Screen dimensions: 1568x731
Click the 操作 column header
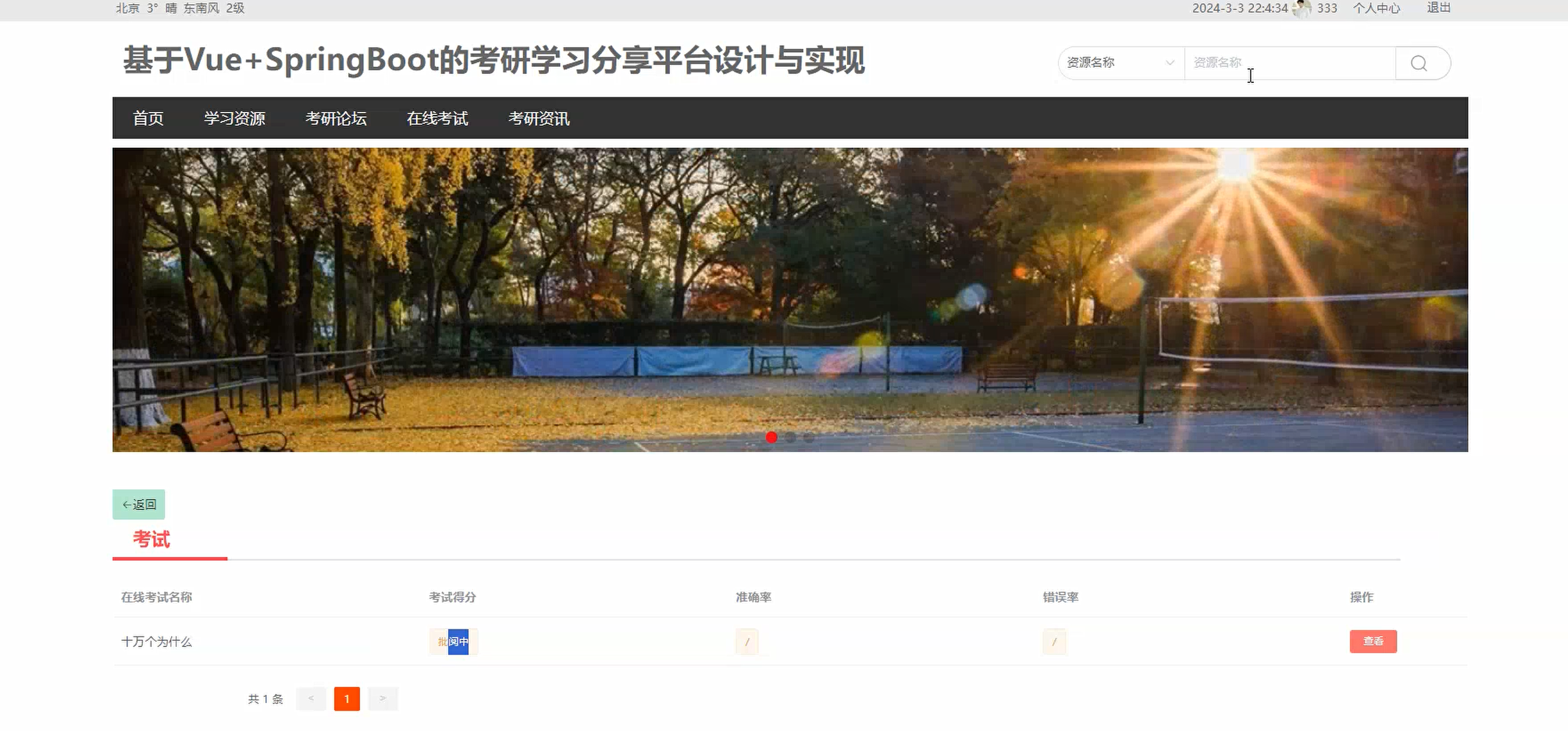(1362, 597)
